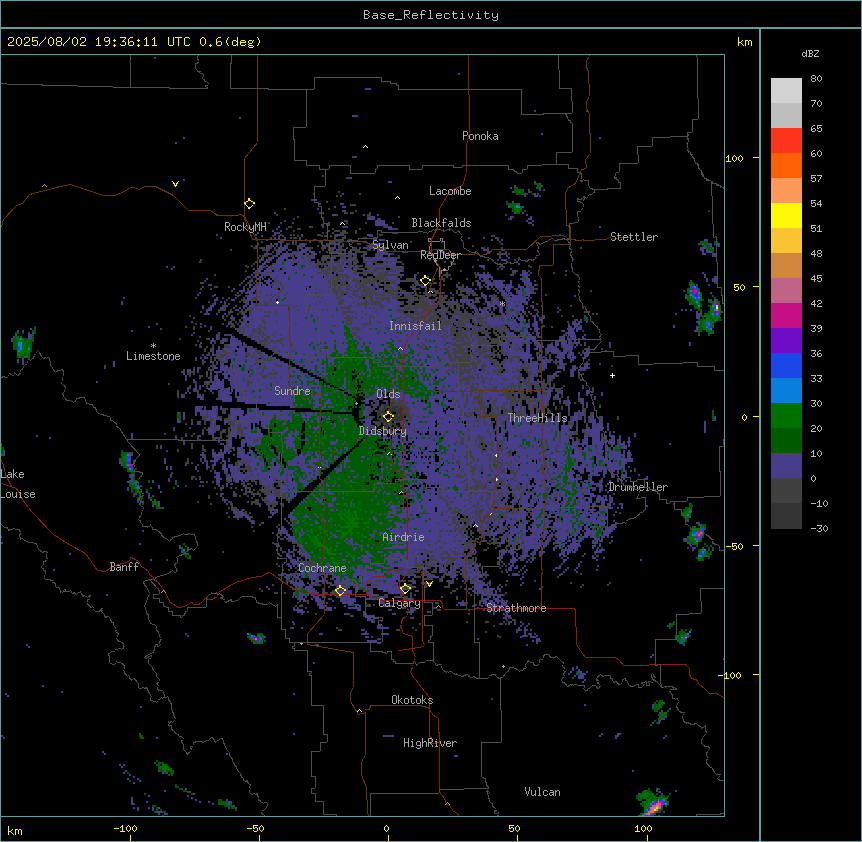The width and height of the screenshot is (862, 842).
Task: Select the red 65-60 dBZ legend swatch
Action: point(786,141)
